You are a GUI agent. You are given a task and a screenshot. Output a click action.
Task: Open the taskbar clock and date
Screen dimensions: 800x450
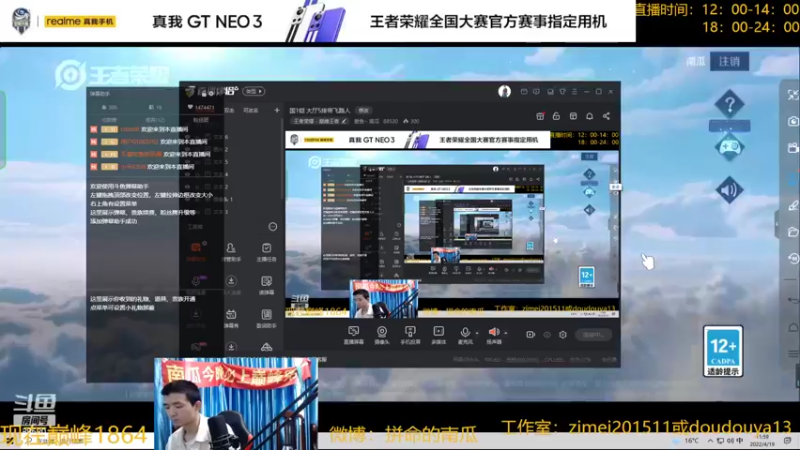point(763,440)
